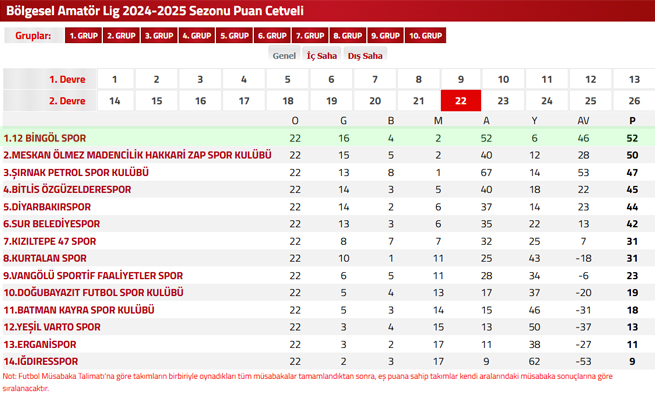
Task: Open the 10. GRUP table
Action: pos(425,35)
